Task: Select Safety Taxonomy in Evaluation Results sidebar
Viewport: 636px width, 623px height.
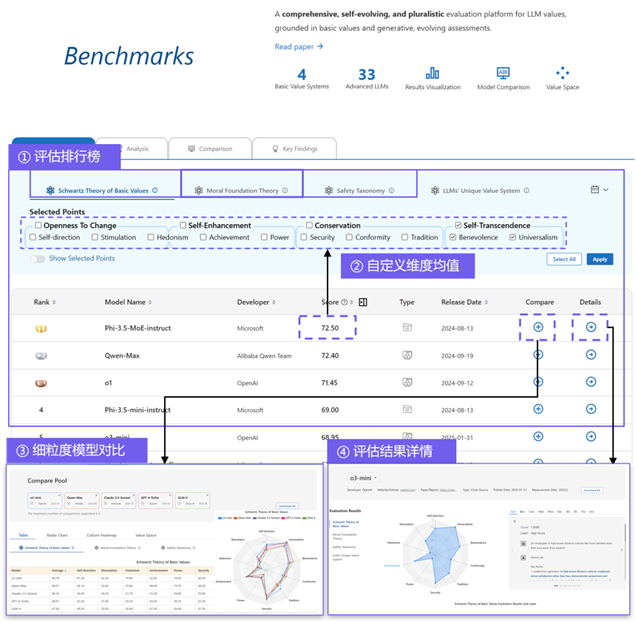Action: 344,547
